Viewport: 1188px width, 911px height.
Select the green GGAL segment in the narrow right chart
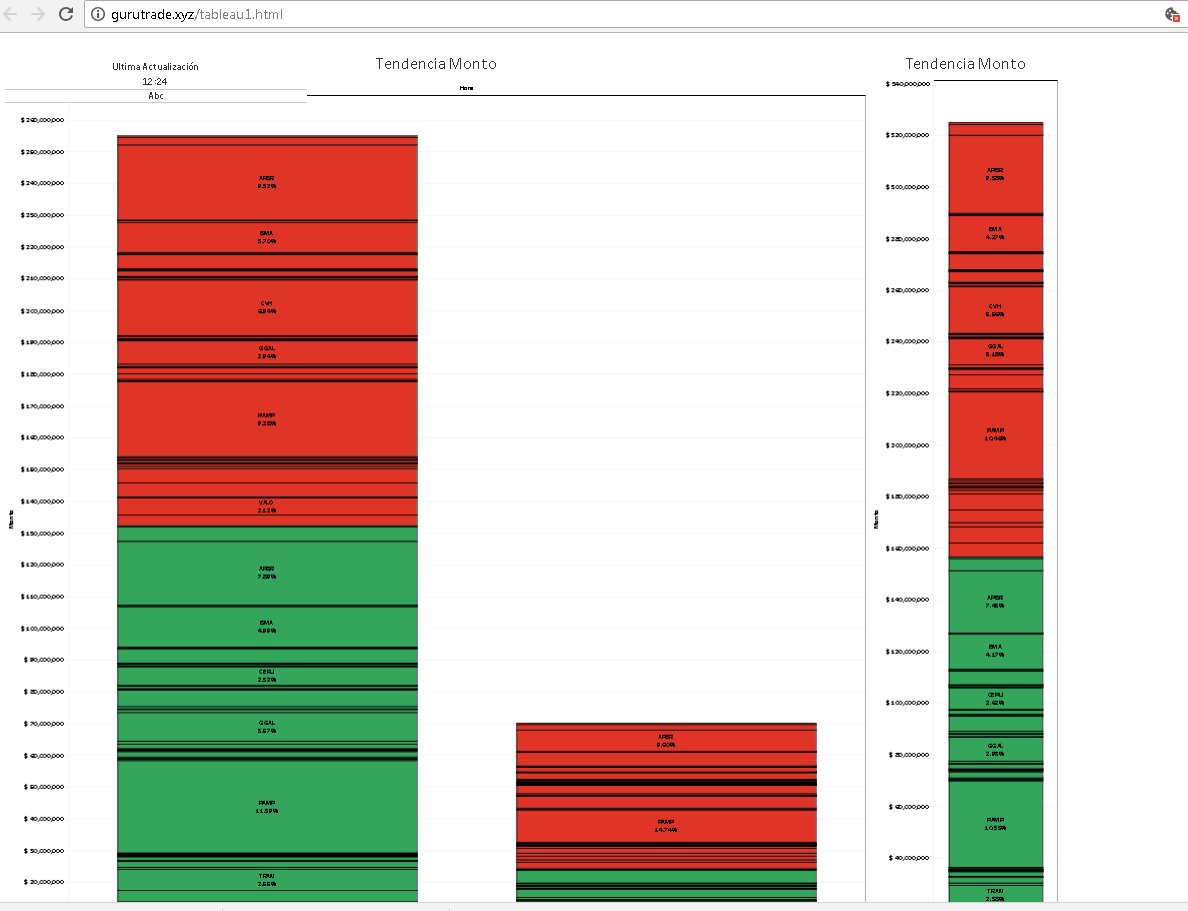996,750
